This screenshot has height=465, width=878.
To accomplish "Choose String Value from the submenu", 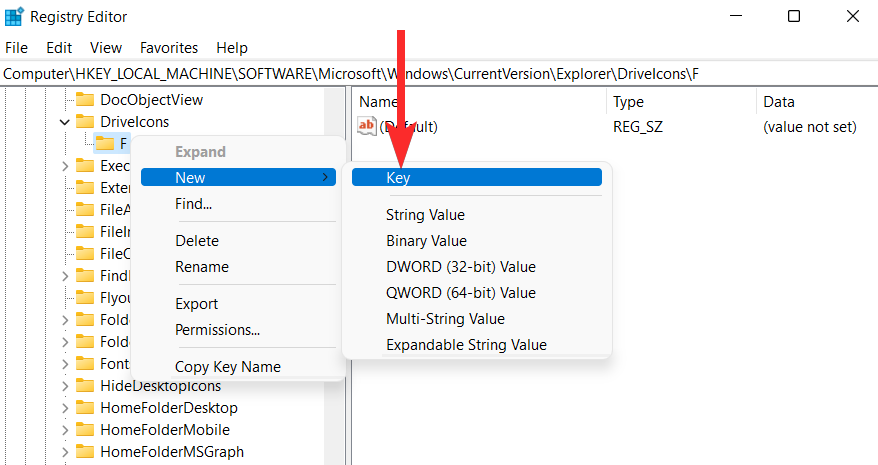I will pos(425,215).
